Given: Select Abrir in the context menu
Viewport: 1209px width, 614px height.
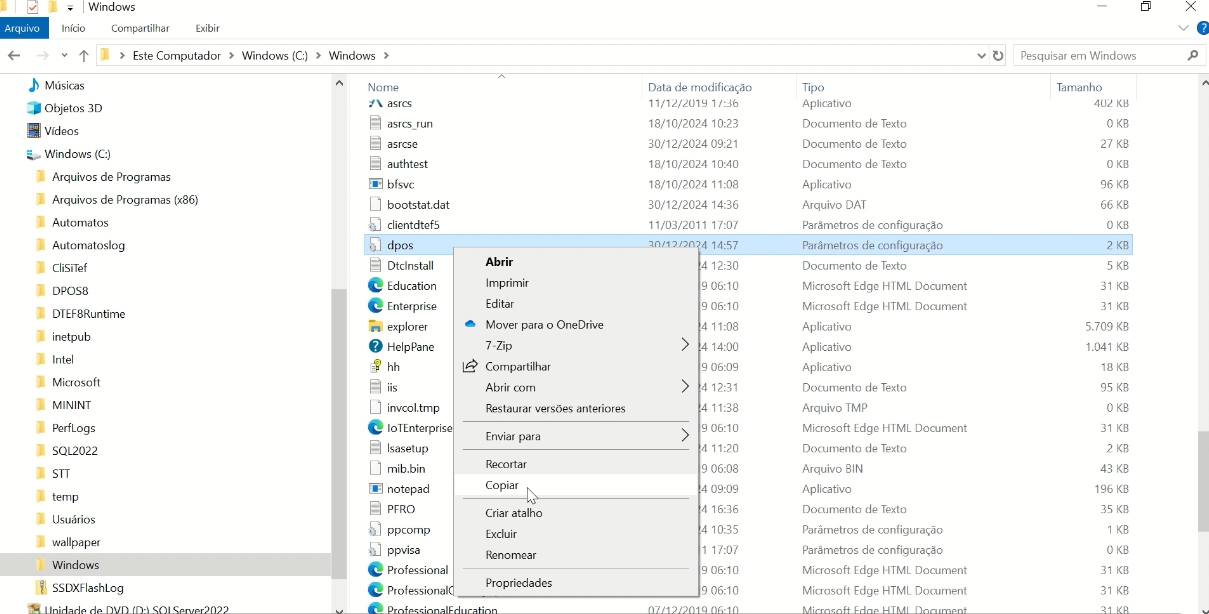Looking at the screenshot, I should [499, 262].
